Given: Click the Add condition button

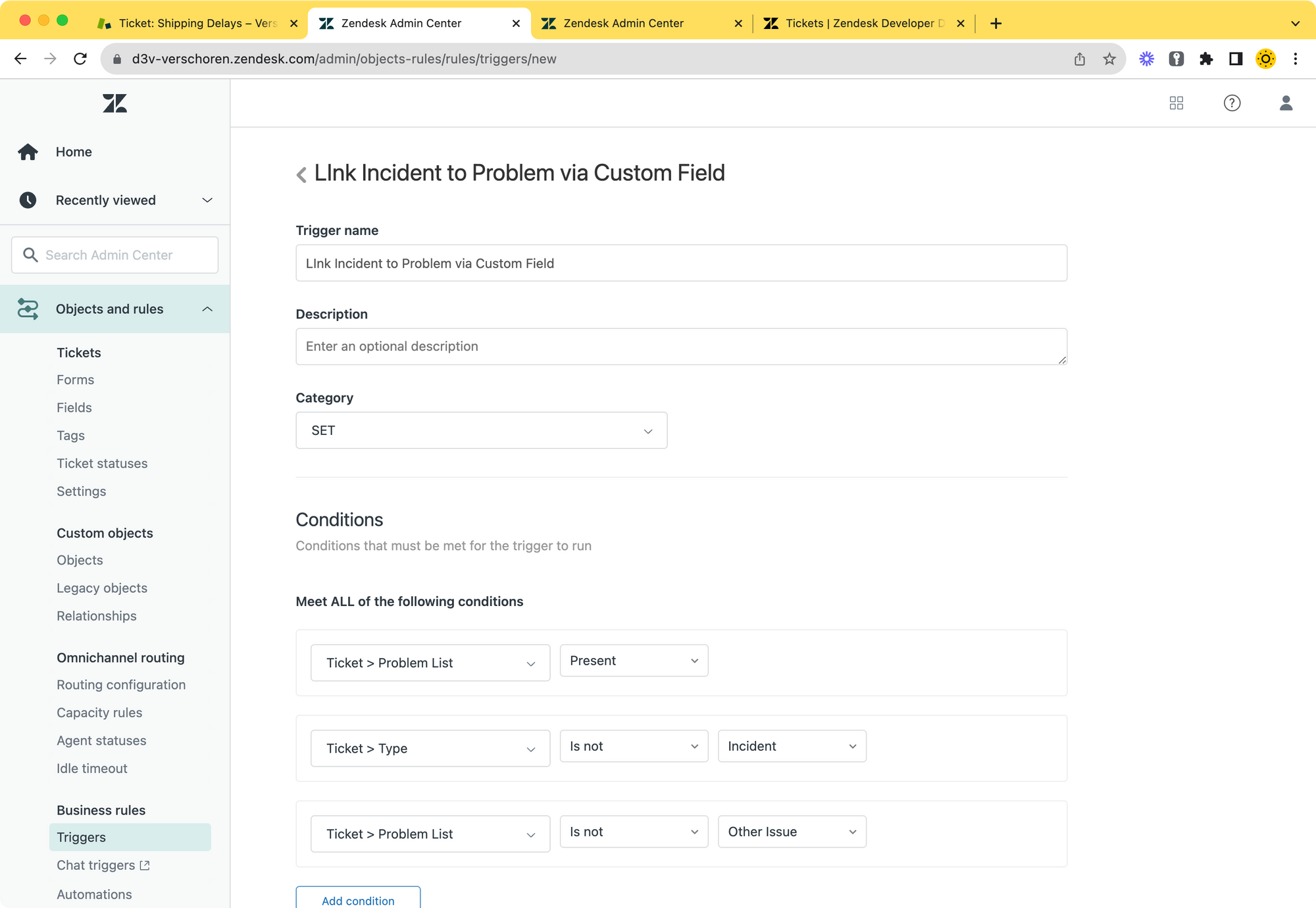Looking at the screenshot, I should tap(358, 899).
